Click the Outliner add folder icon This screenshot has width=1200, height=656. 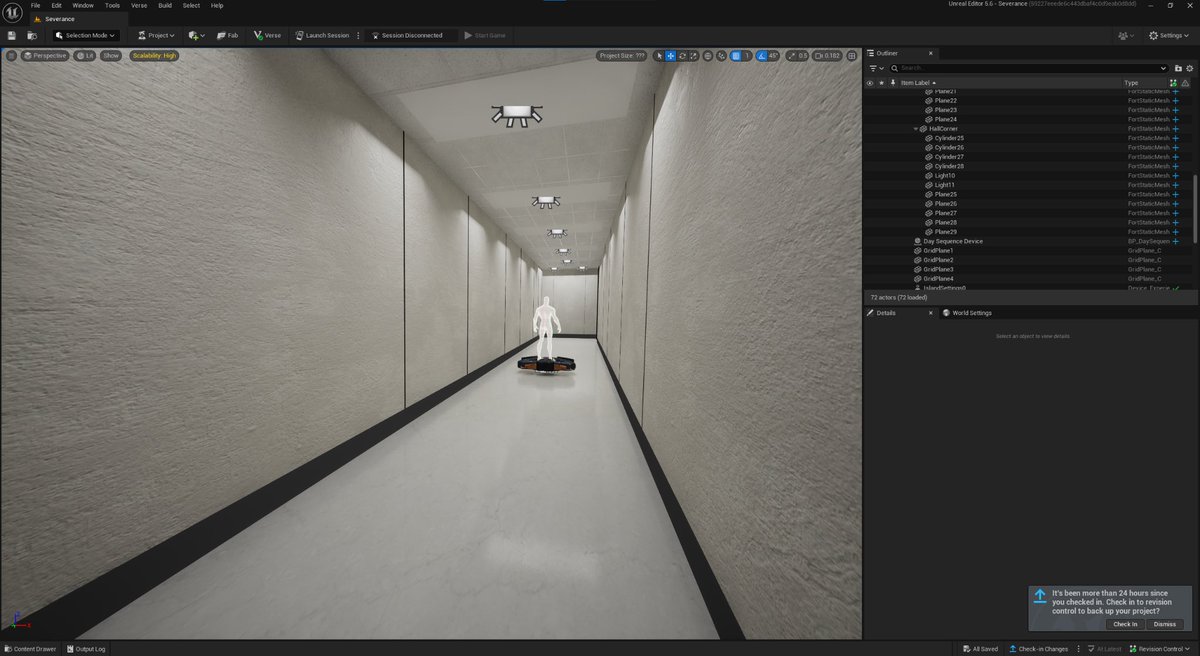click(1178, 68)
